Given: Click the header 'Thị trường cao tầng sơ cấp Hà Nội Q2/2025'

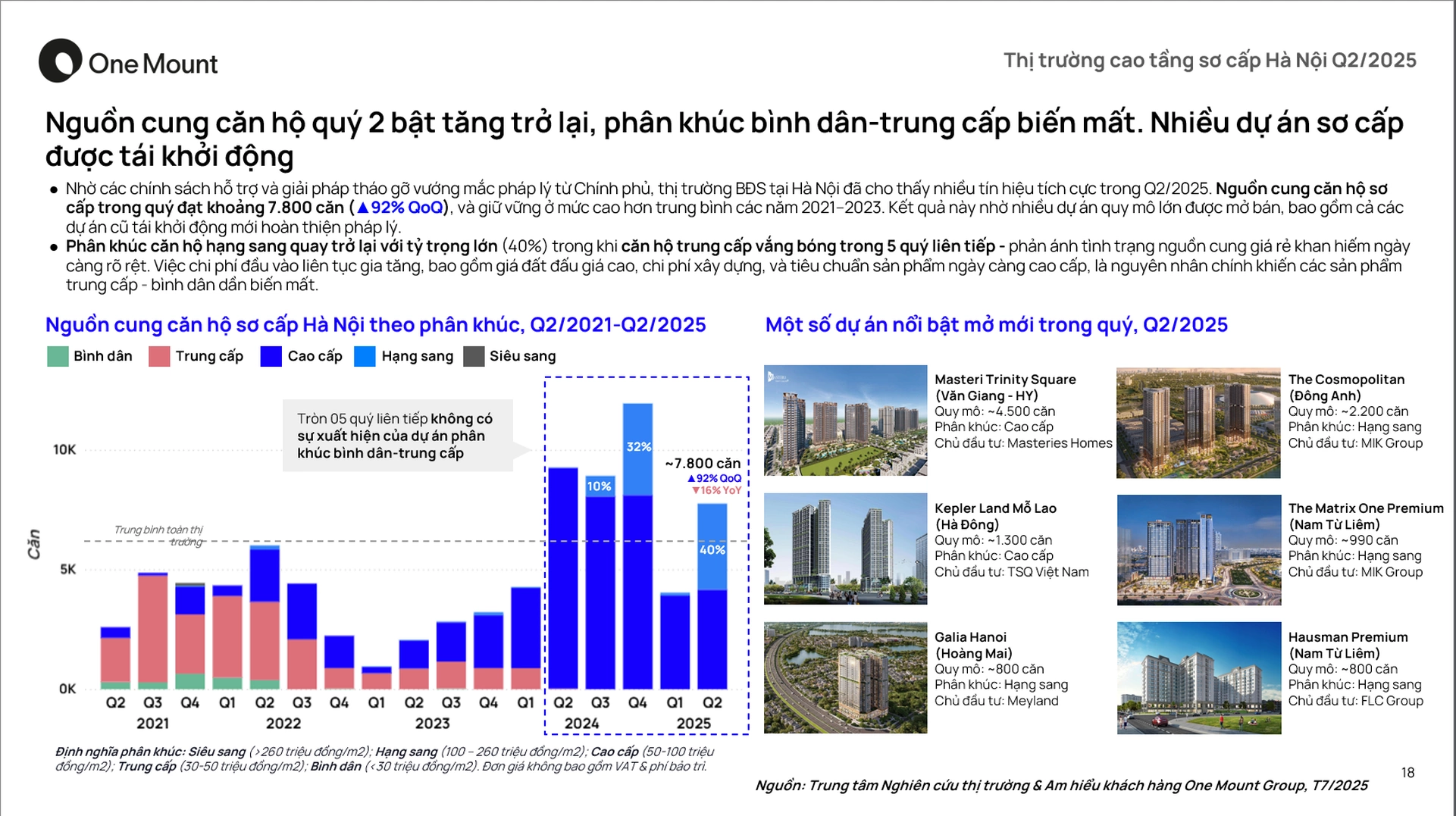Looking at the screenshot, I should tap(1210, 61).
